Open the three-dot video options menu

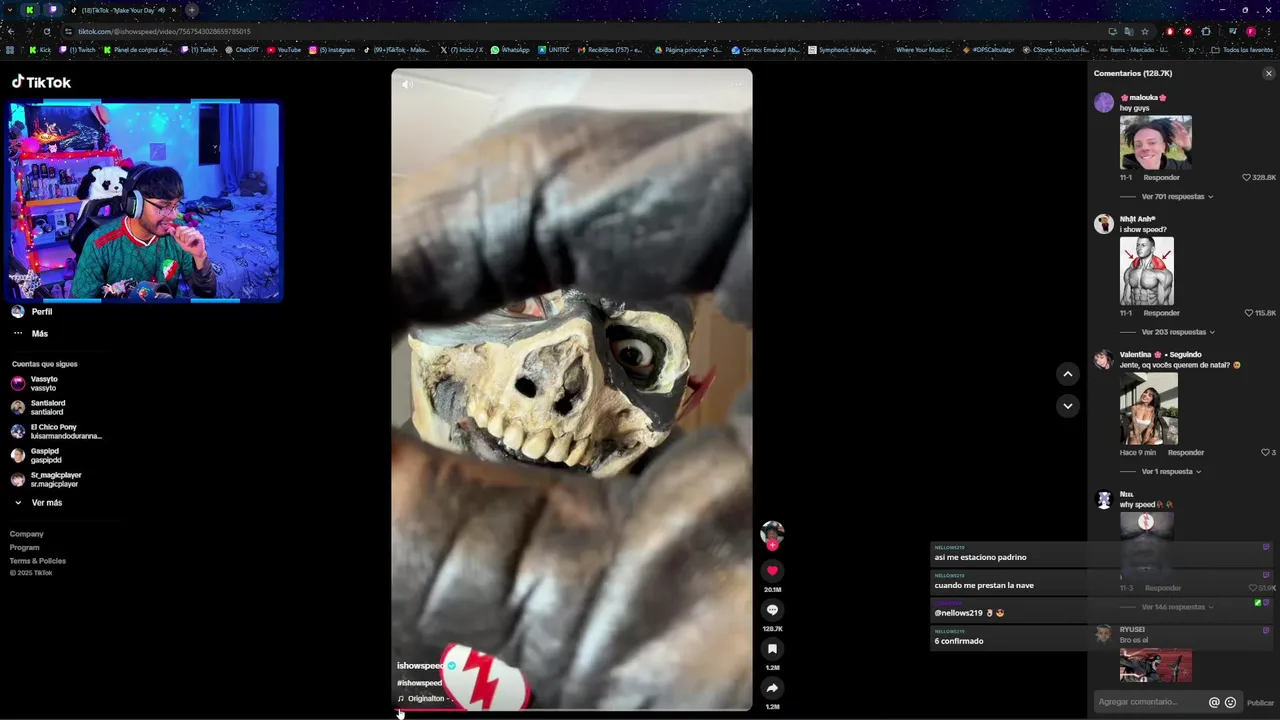click(738, 84)
